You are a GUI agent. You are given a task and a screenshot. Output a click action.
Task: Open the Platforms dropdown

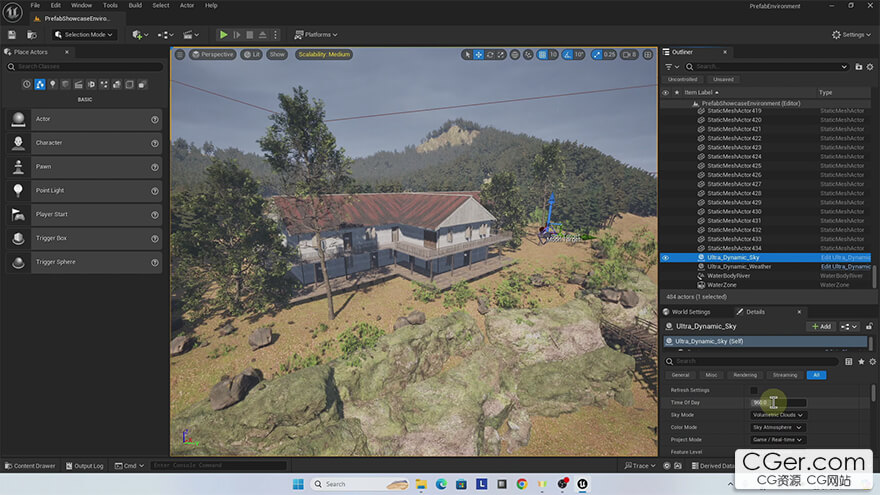[316, 35]
